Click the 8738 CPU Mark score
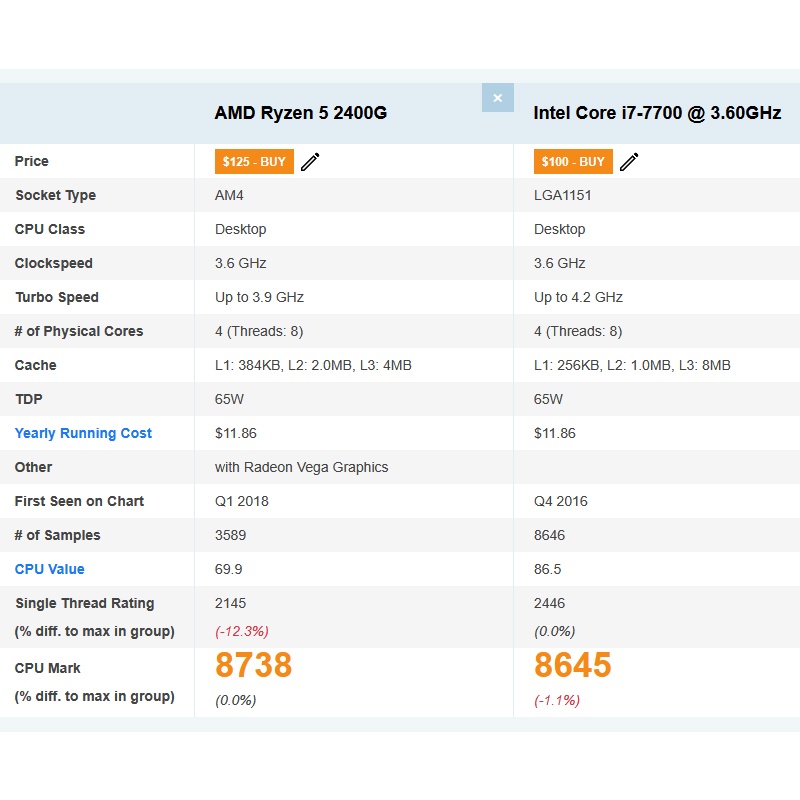Viewport: 800px width, 800px height. coord(254,665)
